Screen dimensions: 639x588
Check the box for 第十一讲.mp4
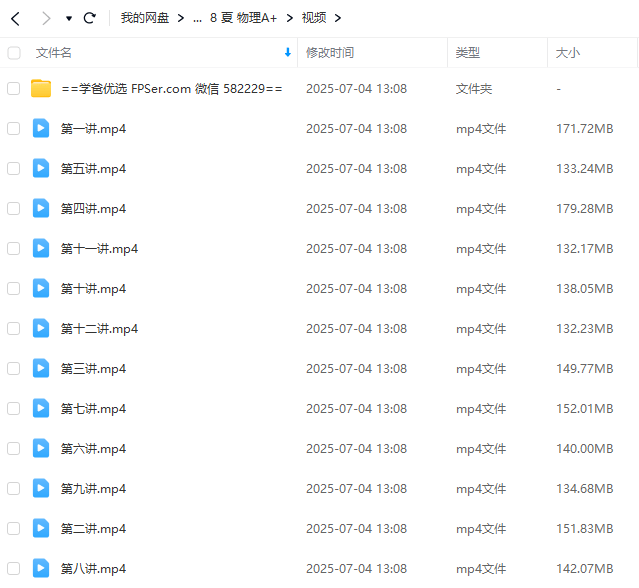13,248
